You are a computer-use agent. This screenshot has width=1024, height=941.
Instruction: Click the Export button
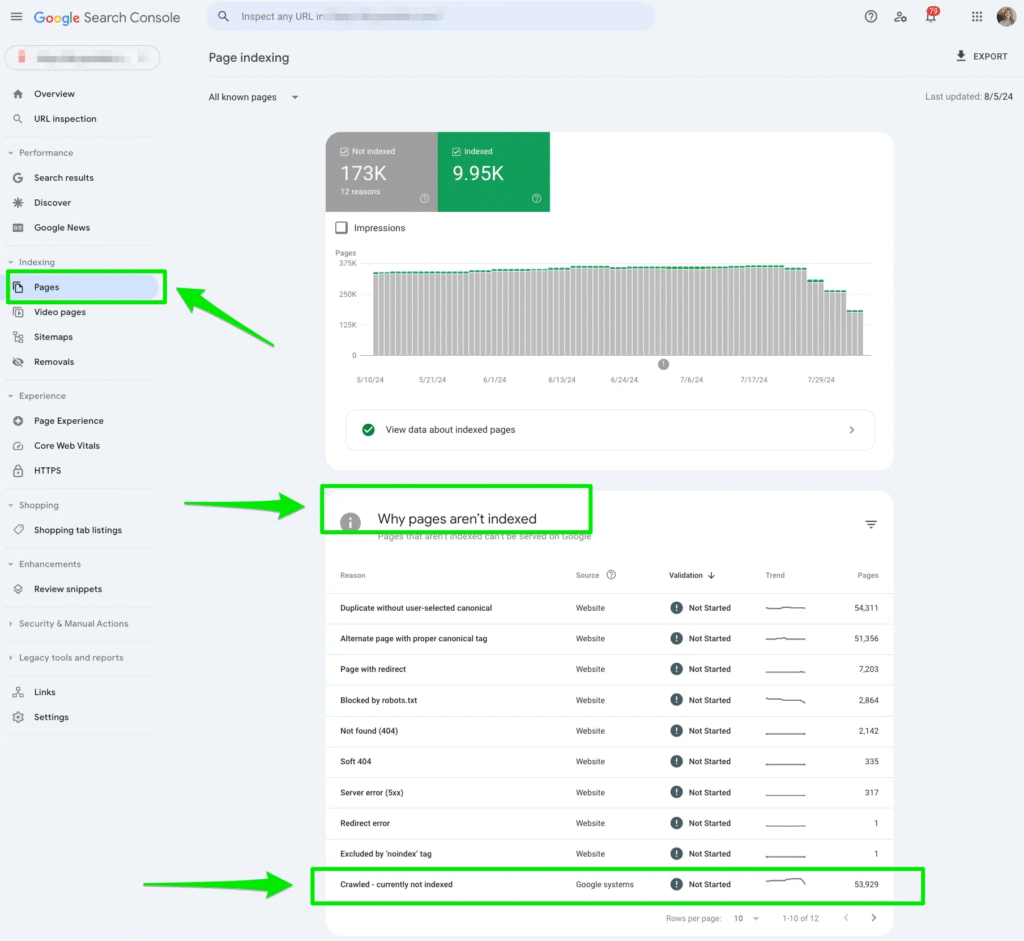pyautogui.click(x=981, y=57)
